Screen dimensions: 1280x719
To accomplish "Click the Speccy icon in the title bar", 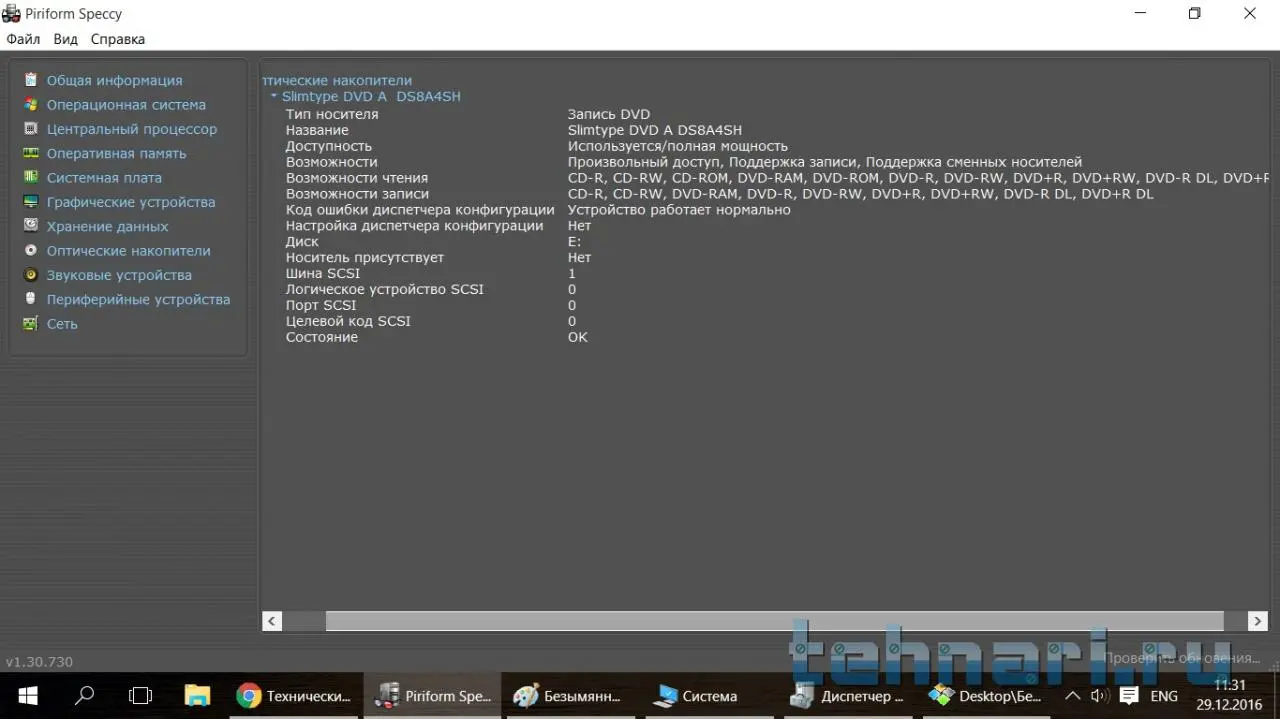I will [11, 14].
